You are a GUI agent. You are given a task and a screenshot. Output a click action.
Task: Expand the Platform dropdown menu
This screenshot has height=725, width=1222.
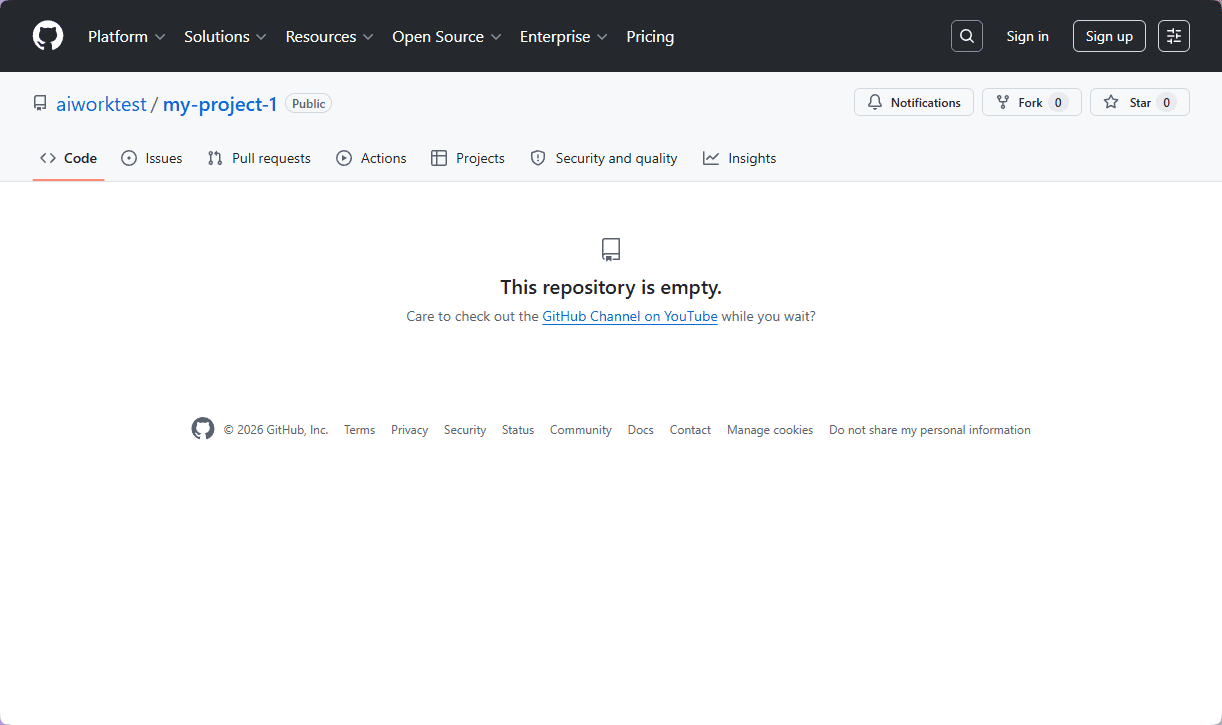point(127,36)
